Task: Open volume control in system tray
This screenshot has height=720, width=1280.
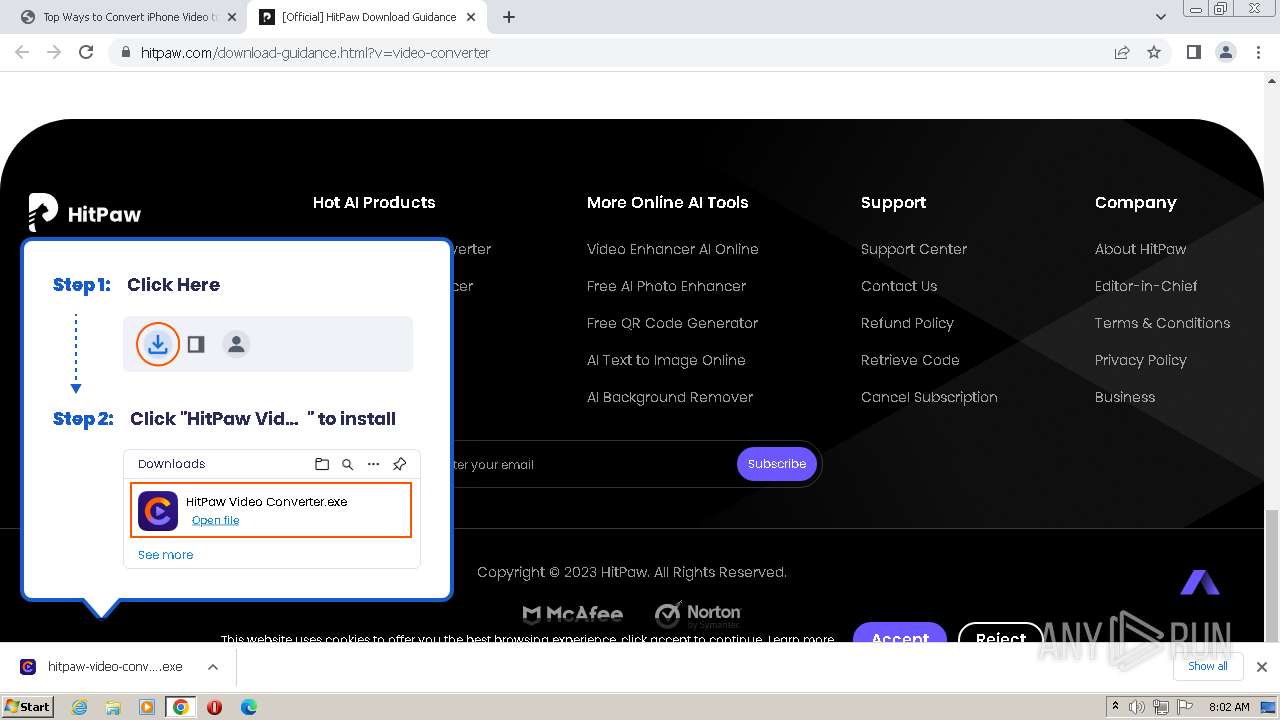Action: (x=1137, y=707)
